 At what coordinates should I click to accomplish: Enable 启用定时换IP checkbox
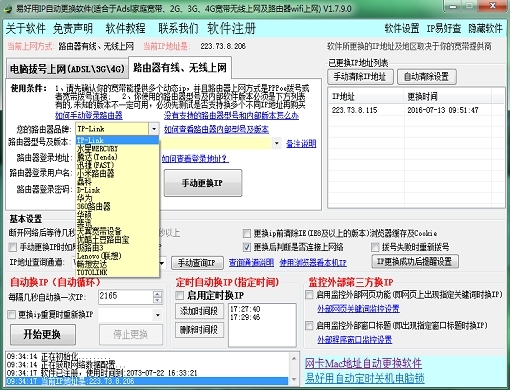pos(180,295)
